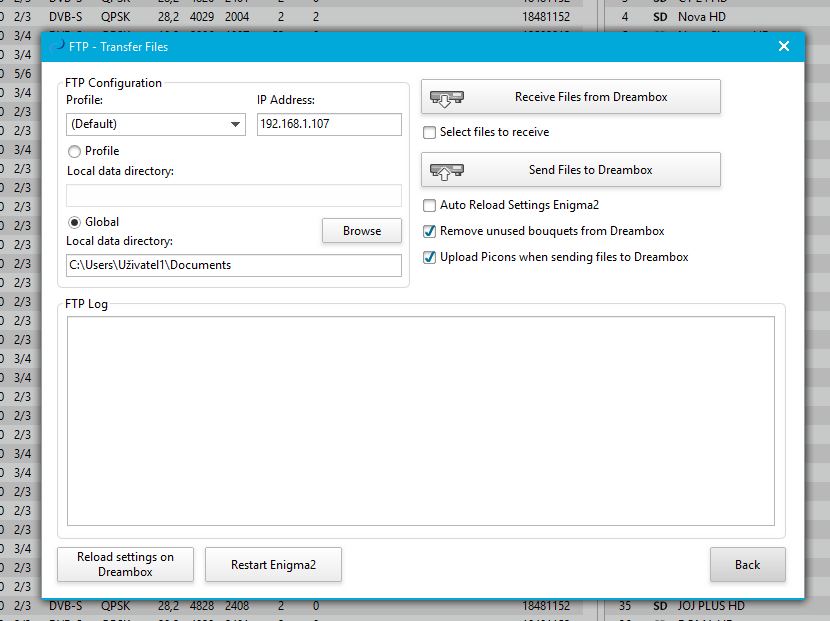Click the upload icon on Send Files button

447,171
